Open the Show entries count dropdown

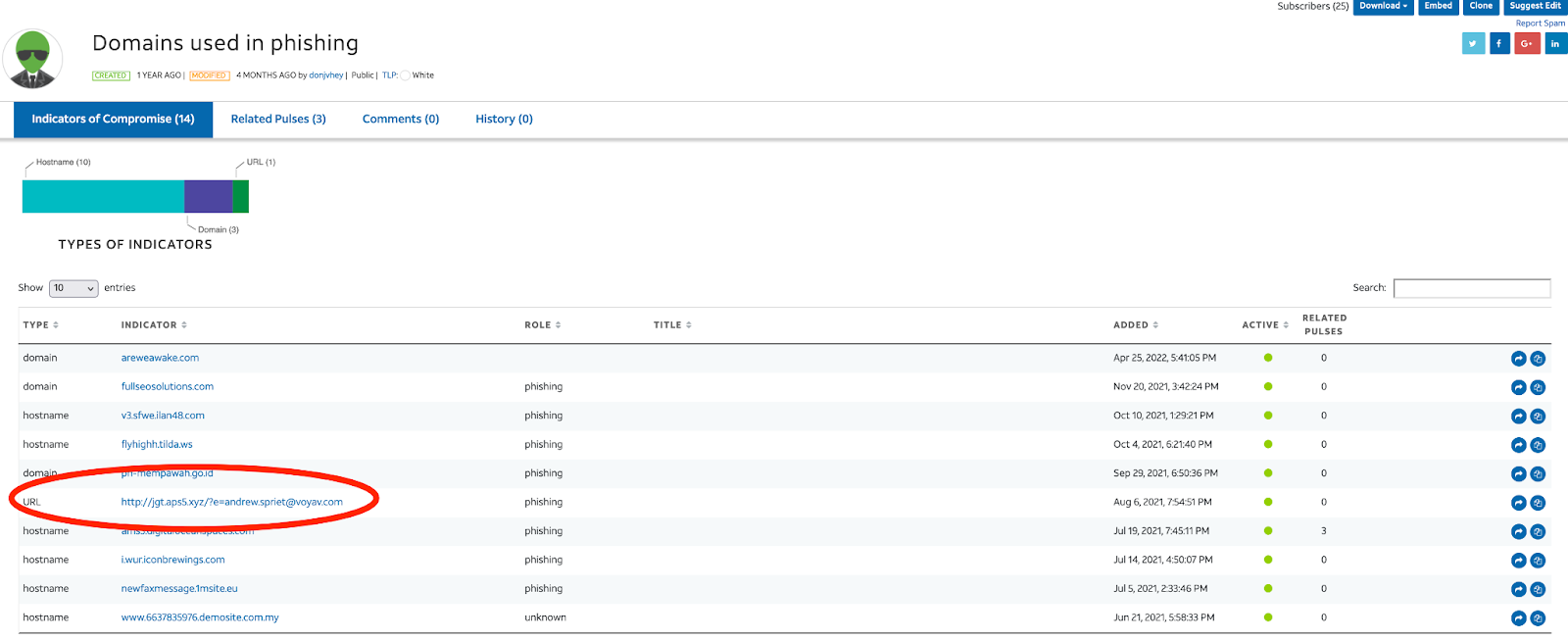73,288
